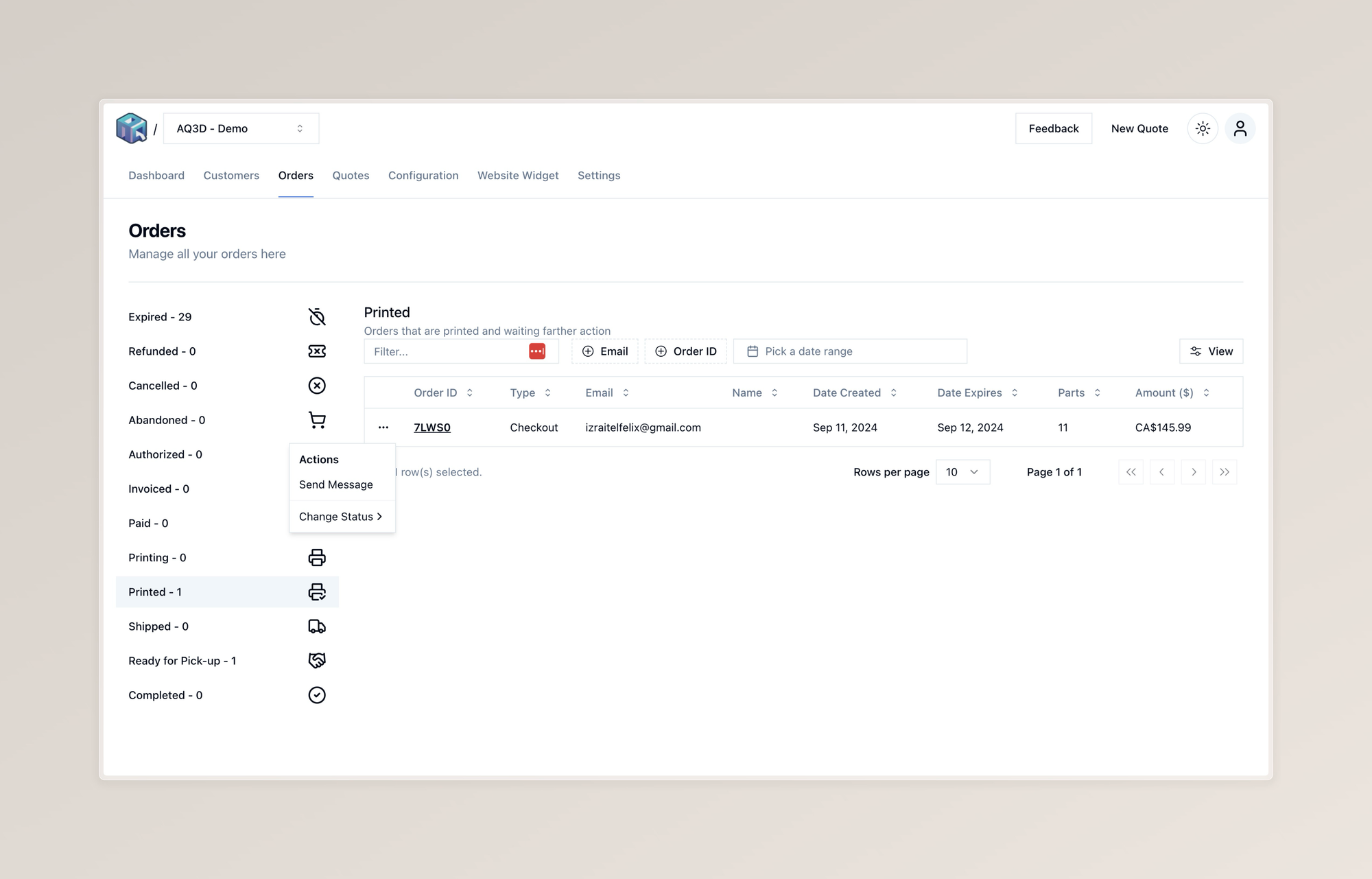1372x879 pixels.
Task: Click the Shipped truck icon
Action: pyautogui.click(x=316, y=626)
